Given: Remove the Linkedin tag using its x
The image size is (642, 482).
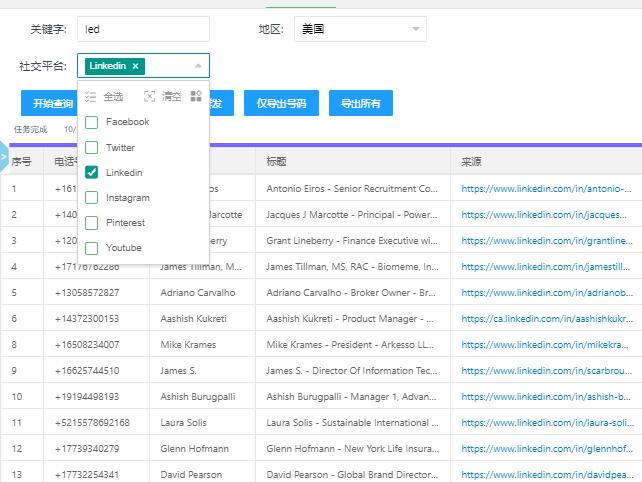Looking at the screenshot, I should (135, 66).
